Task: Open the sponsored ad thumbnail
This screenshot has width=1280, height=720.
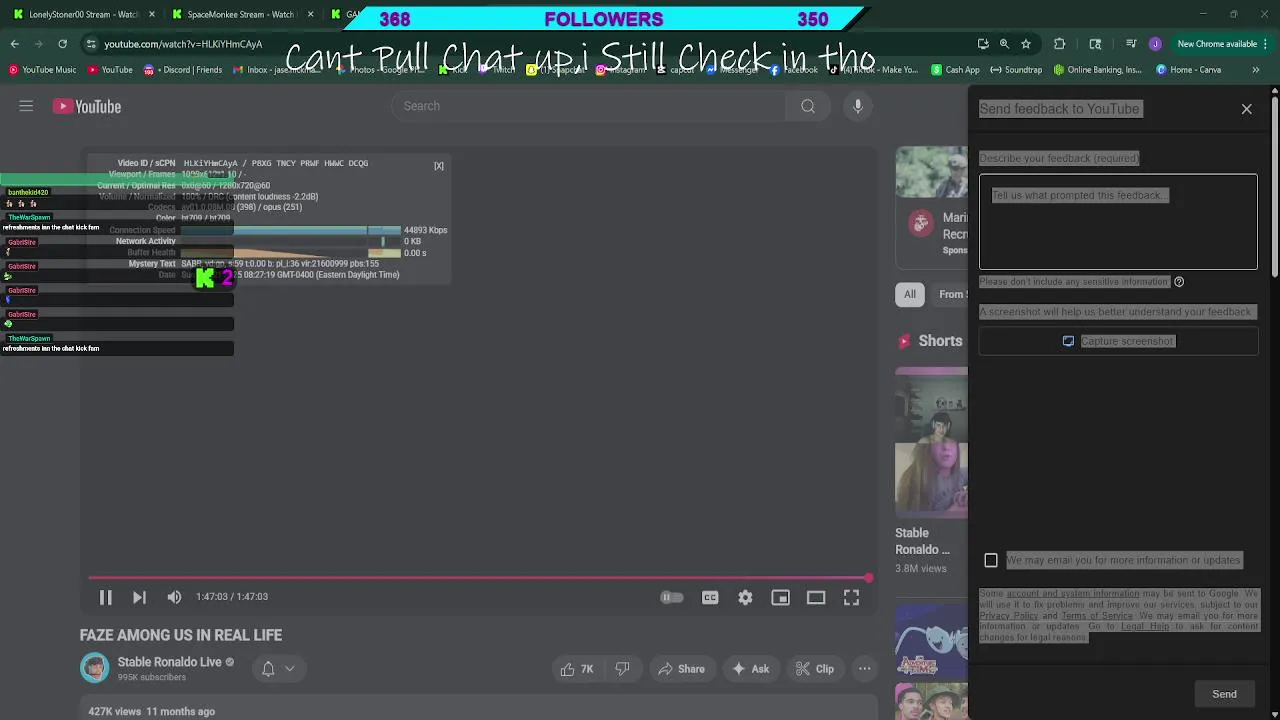Action: pyautogui.click(x=931, y=172)
